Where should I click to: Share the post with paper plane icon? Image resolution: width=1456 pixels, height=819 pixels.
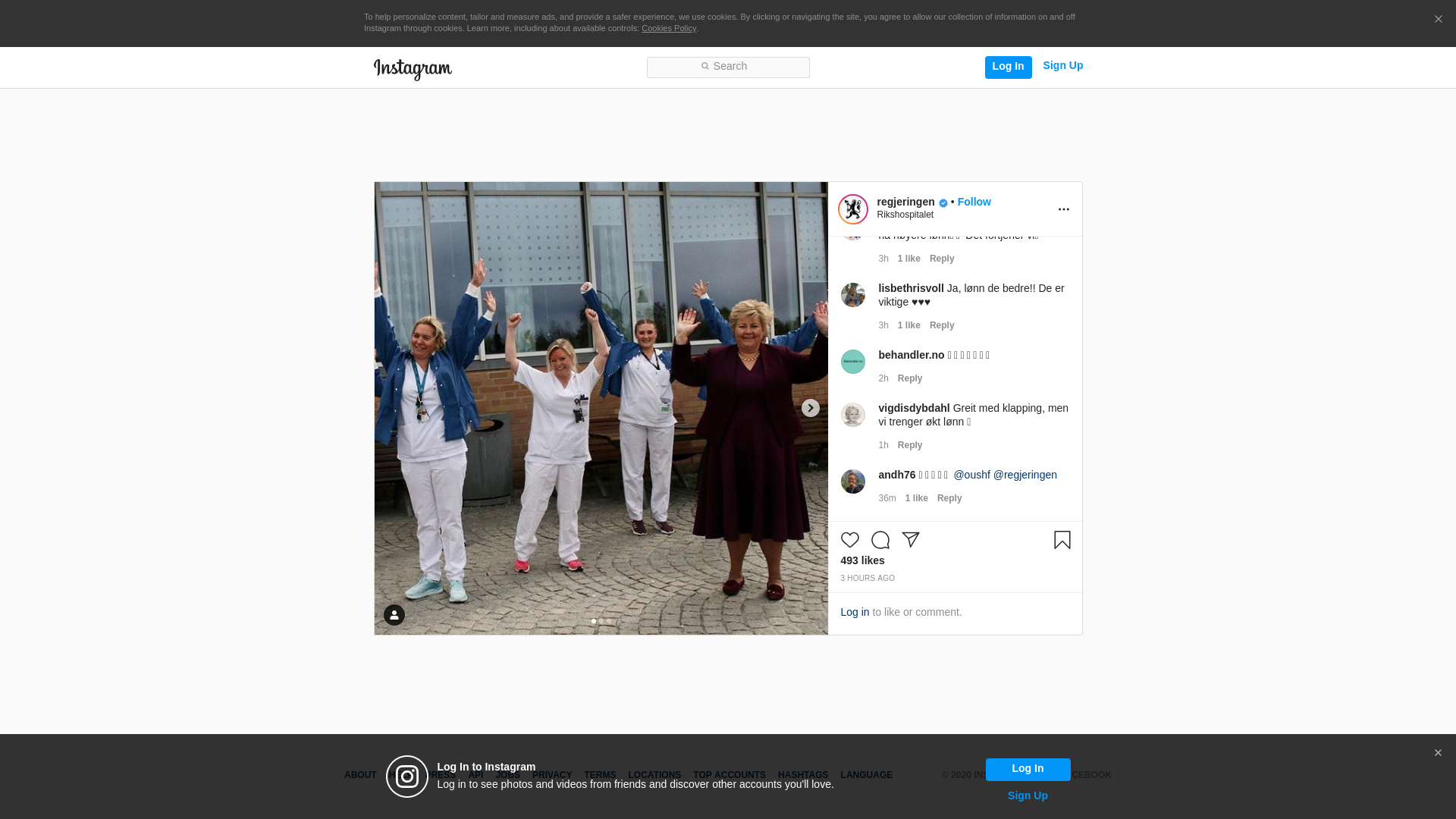click(911, 540)
